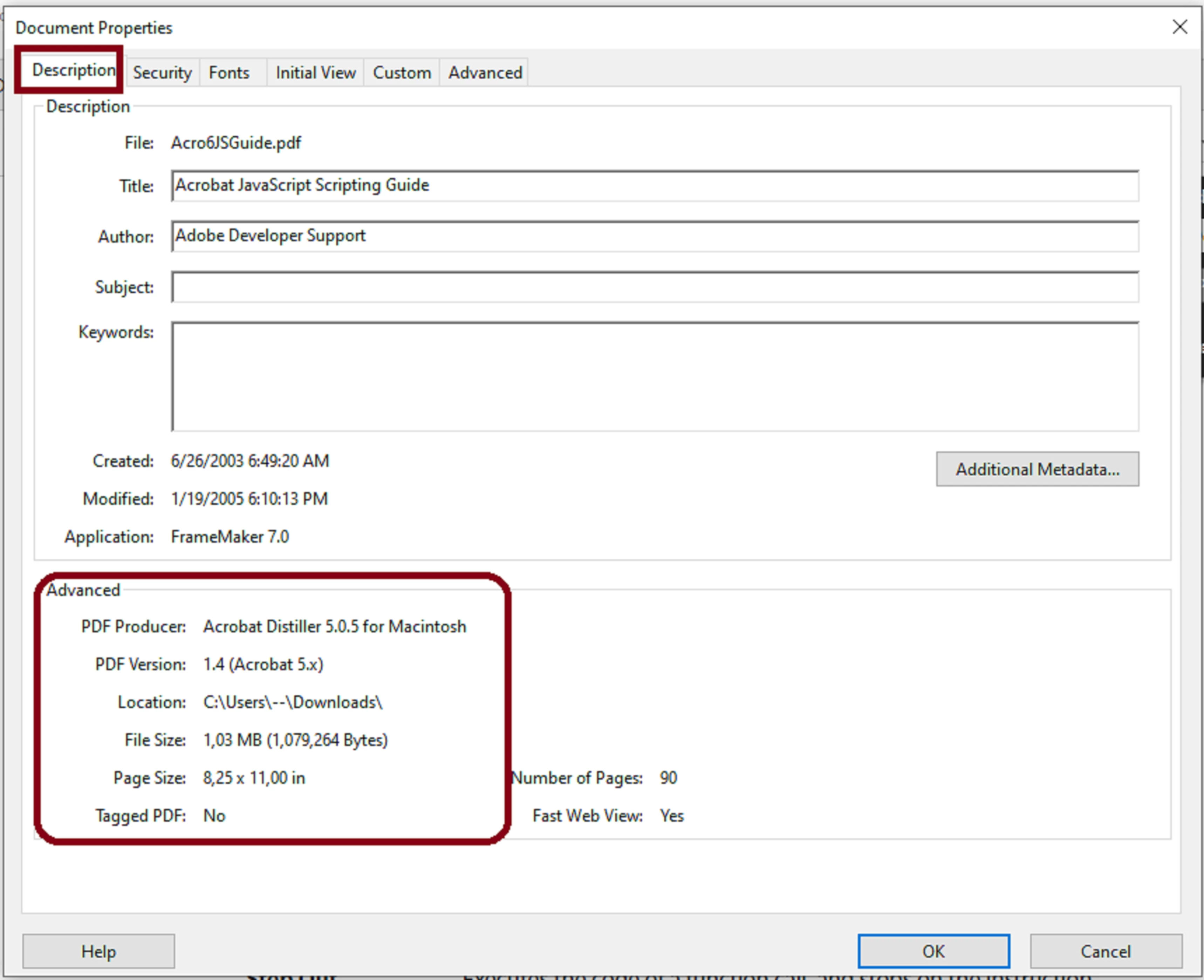This screenshot has width=1204, height=980.
Task: Confirm with the OK button
Action: point(933,951)
